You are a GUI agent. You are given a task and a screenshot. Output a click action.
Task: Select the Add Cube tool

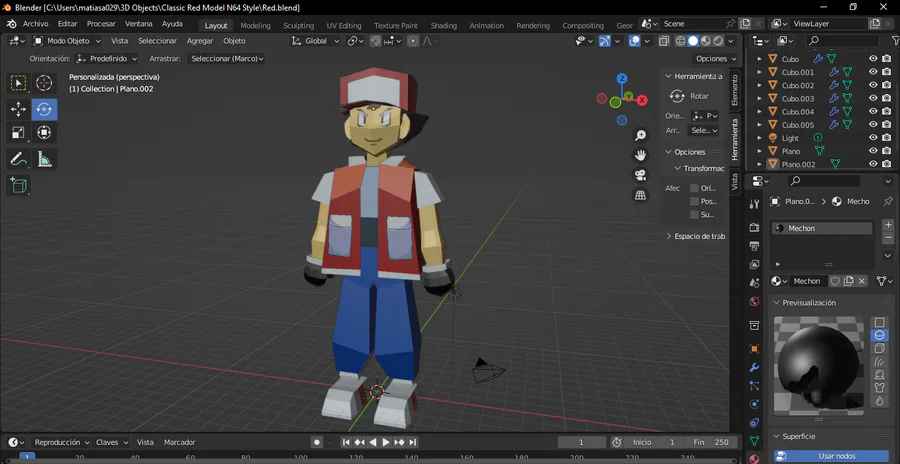click(18, 185)
